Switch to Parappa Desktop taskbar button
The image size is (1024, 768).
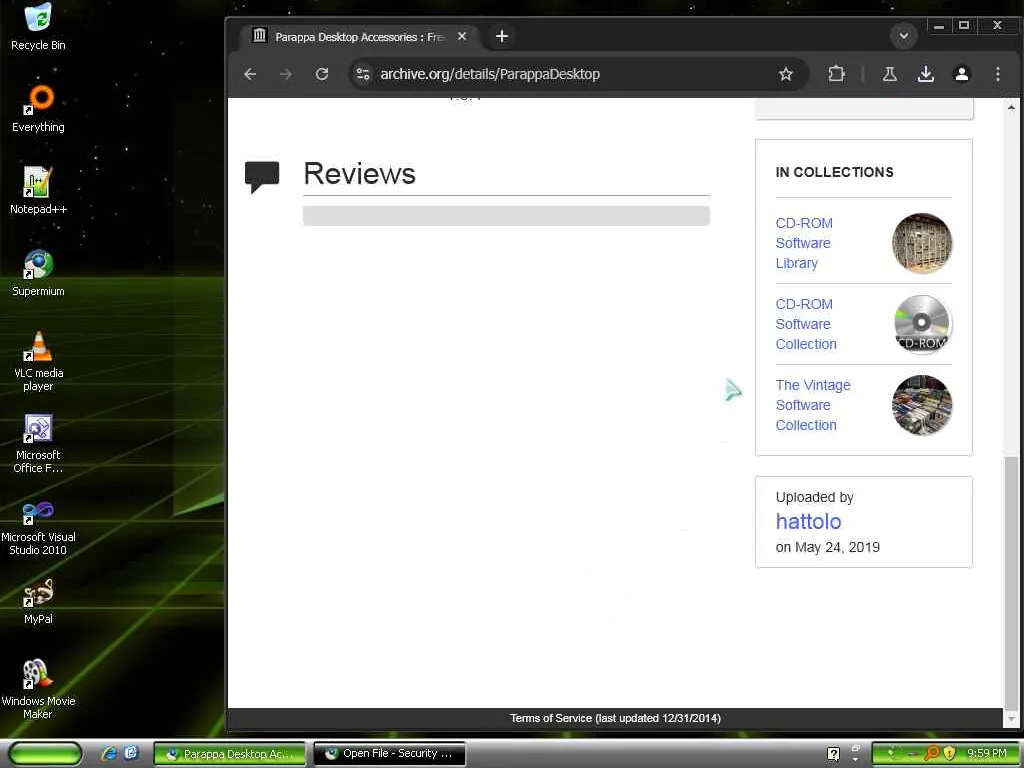[229, 754]
